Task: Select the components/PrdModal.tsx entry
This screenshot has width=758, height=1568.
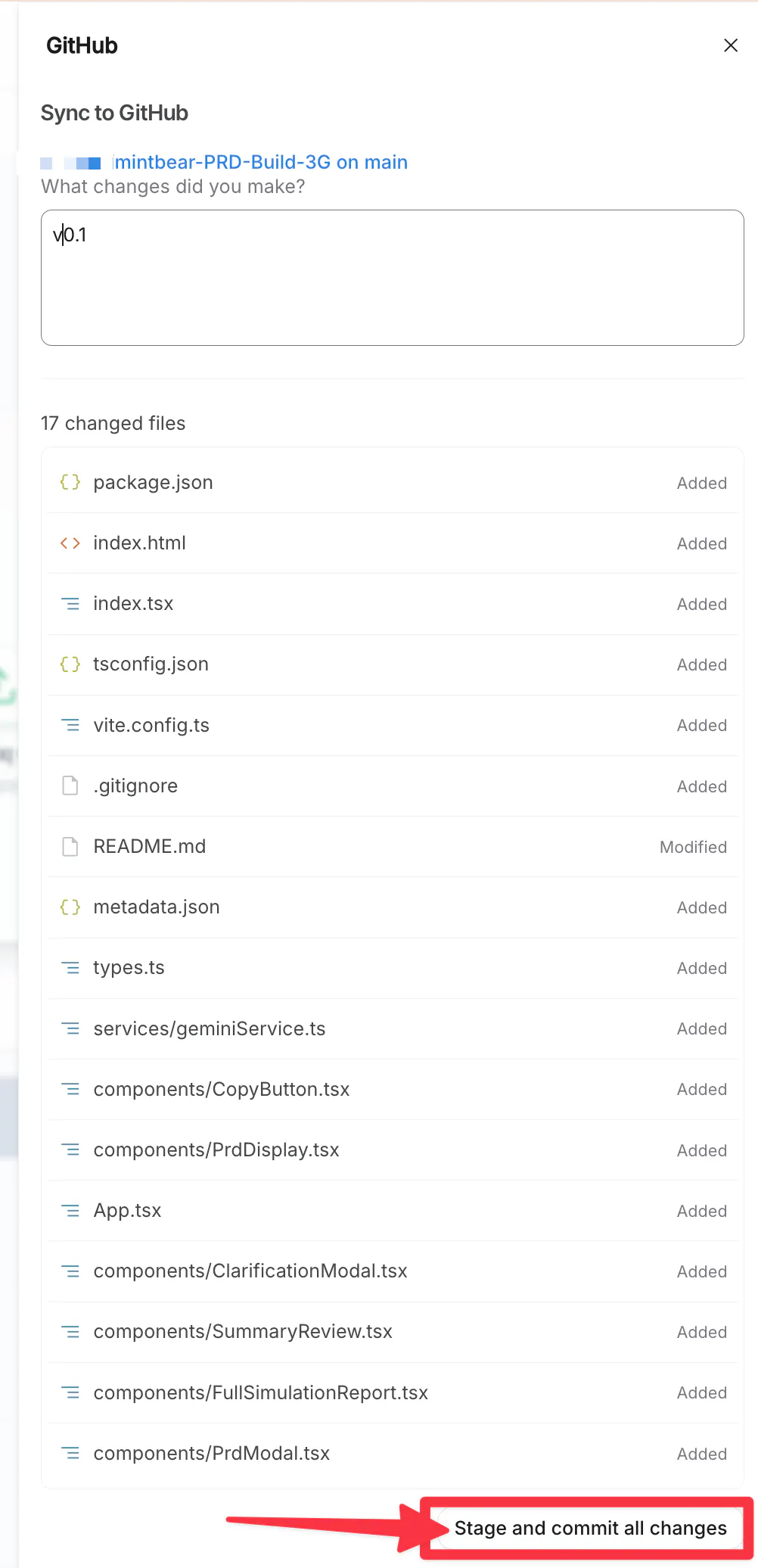Action: tap(393, 1453)
